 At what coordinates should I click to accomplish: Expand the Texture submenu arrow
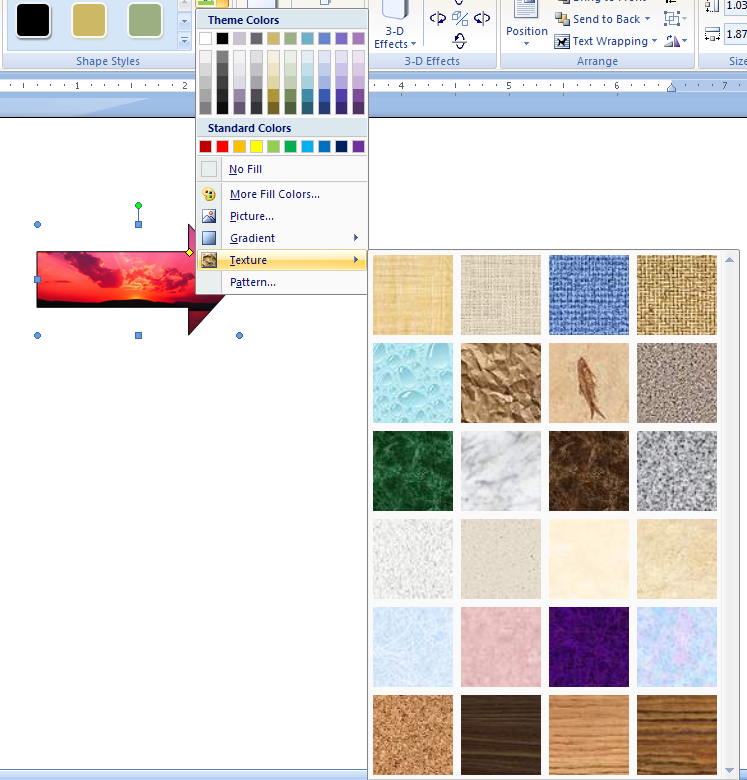pos(356,260)
